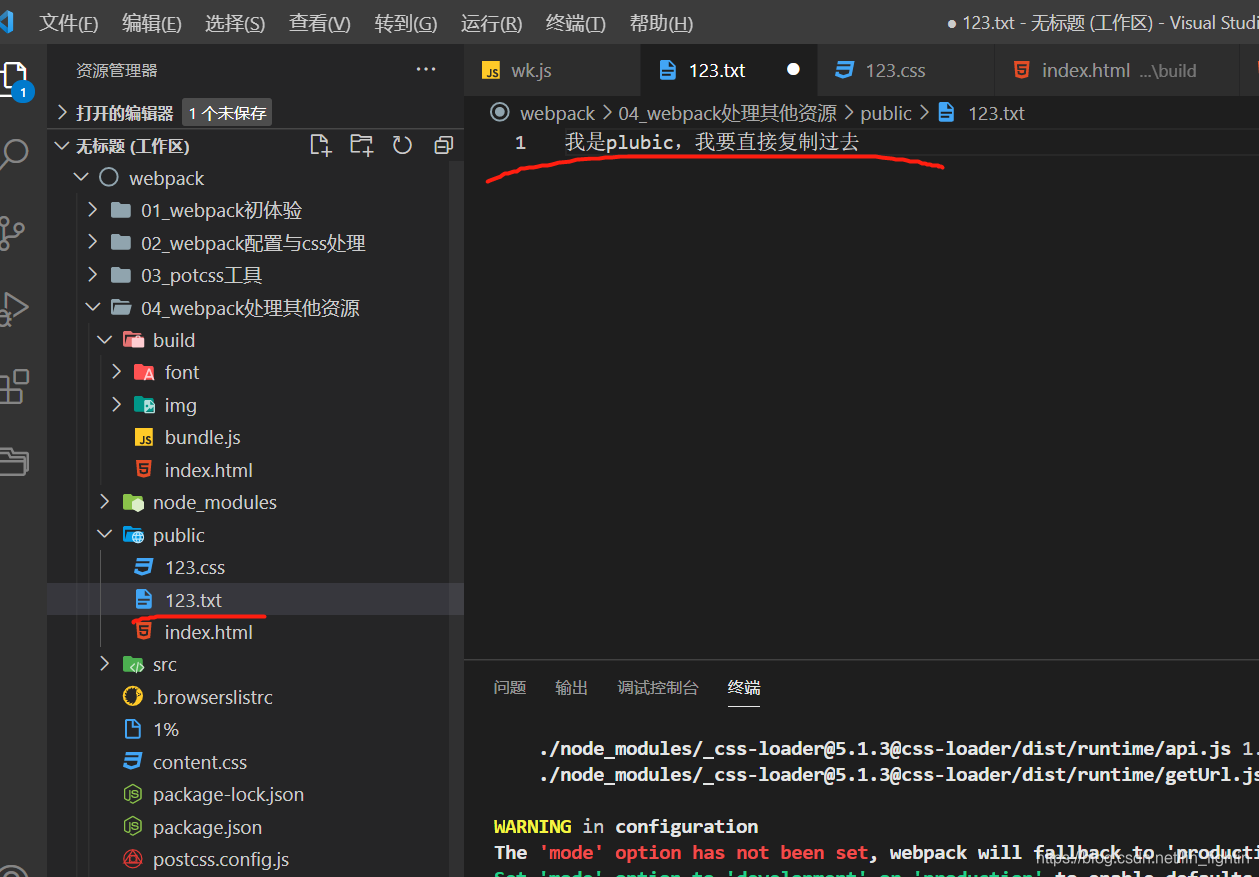This screenshot has width=1259, height=877.
Task: Switch to the 123.css editor tab
Action: (x=906, y=70)
